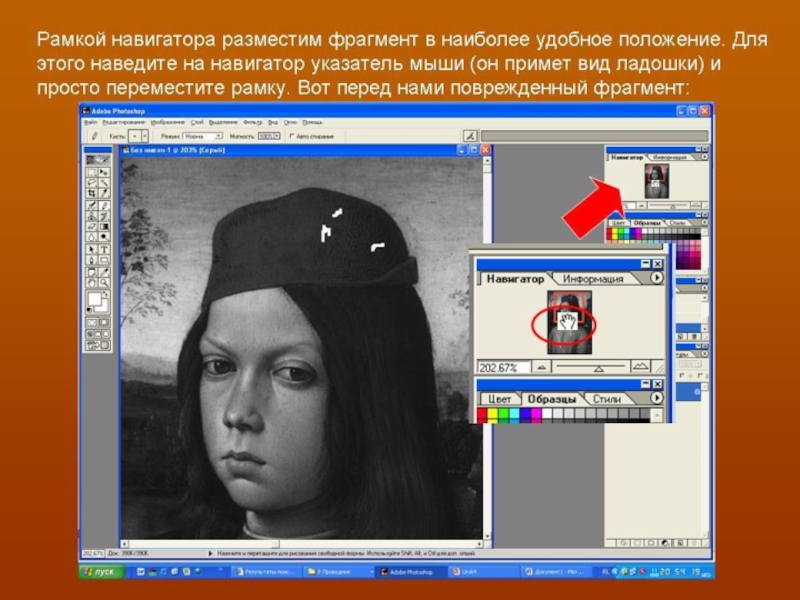This screenshot has width=800, height=600.
Task: Click the zoom percentage field in the status bar
Action: tap(92, 553)
